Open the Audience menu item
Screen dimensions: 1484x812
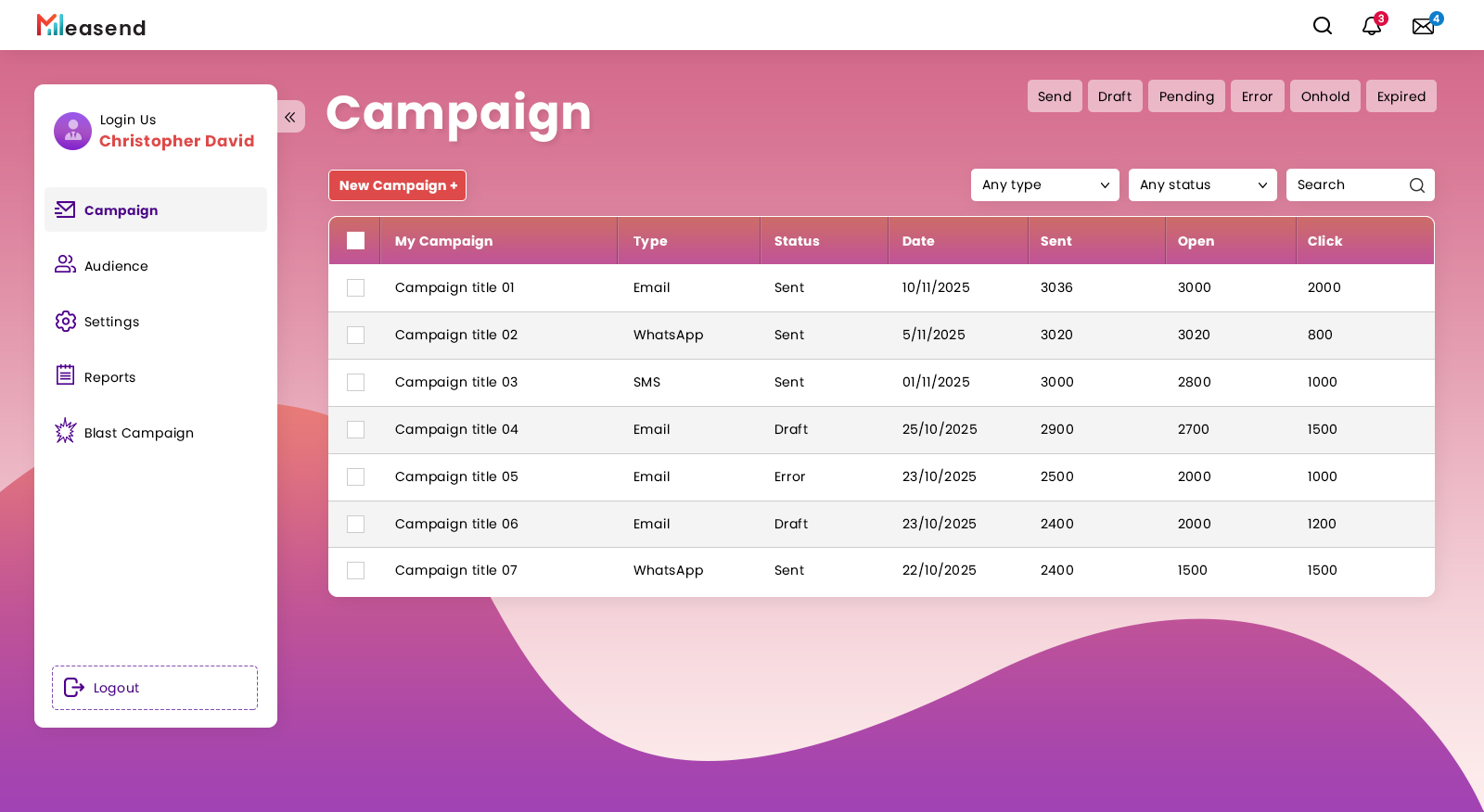[116, 266]
